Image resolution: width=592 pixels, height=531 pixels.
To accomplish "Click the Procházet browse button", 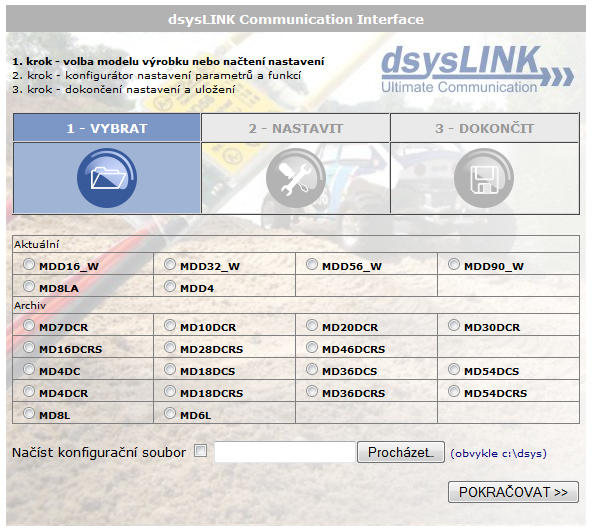I will [x=401, y=452].
